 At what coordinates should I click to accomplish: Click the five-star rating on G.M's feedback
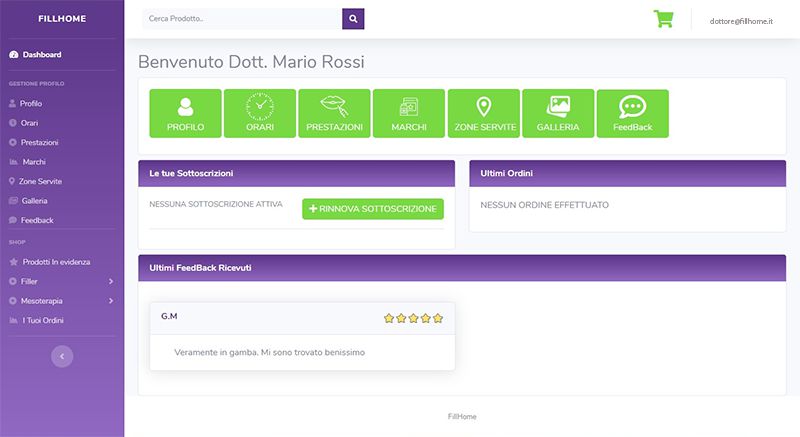(x=413, y=318)
